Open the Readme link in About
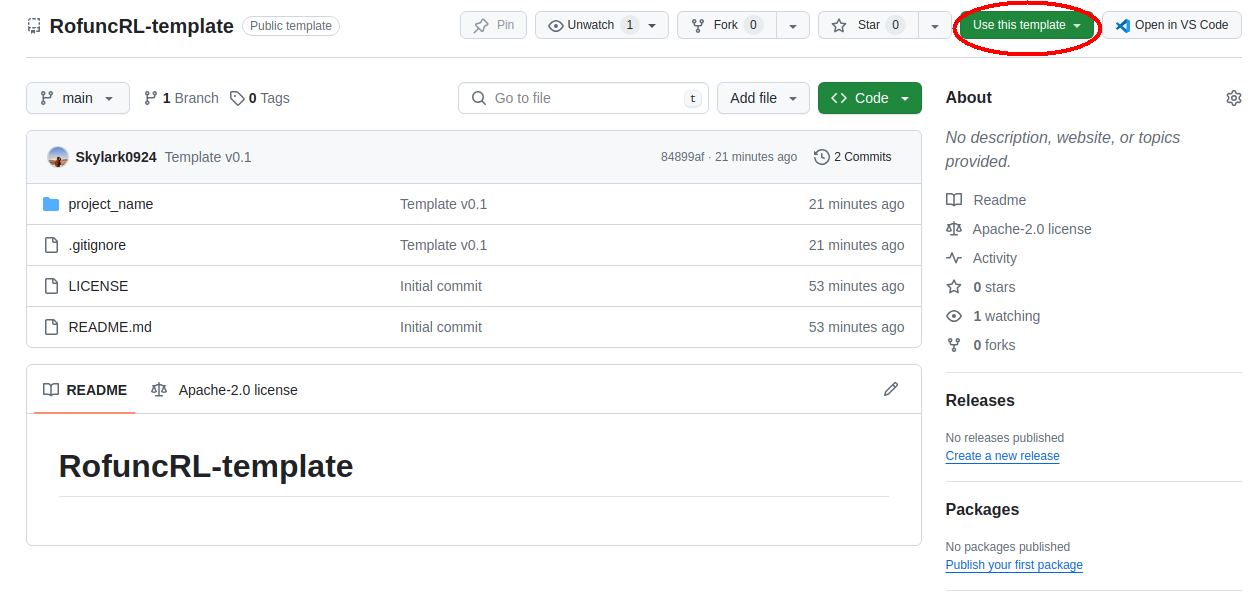Image resolution: width=1258 pixels, height=601 pixels. [x=986, y=200]
